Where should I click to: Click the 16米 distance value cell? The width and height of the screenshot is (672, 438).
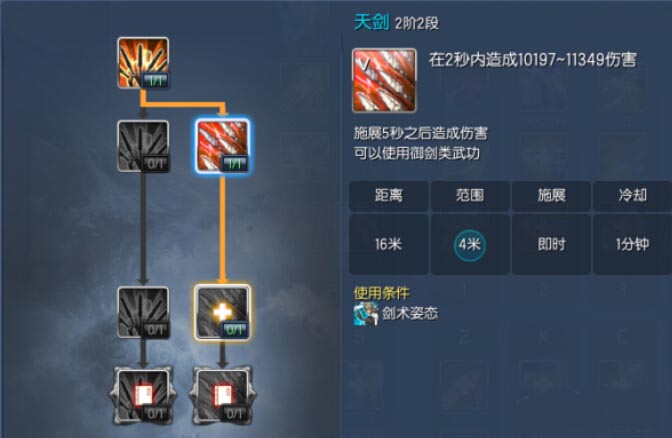click(389, 244)
